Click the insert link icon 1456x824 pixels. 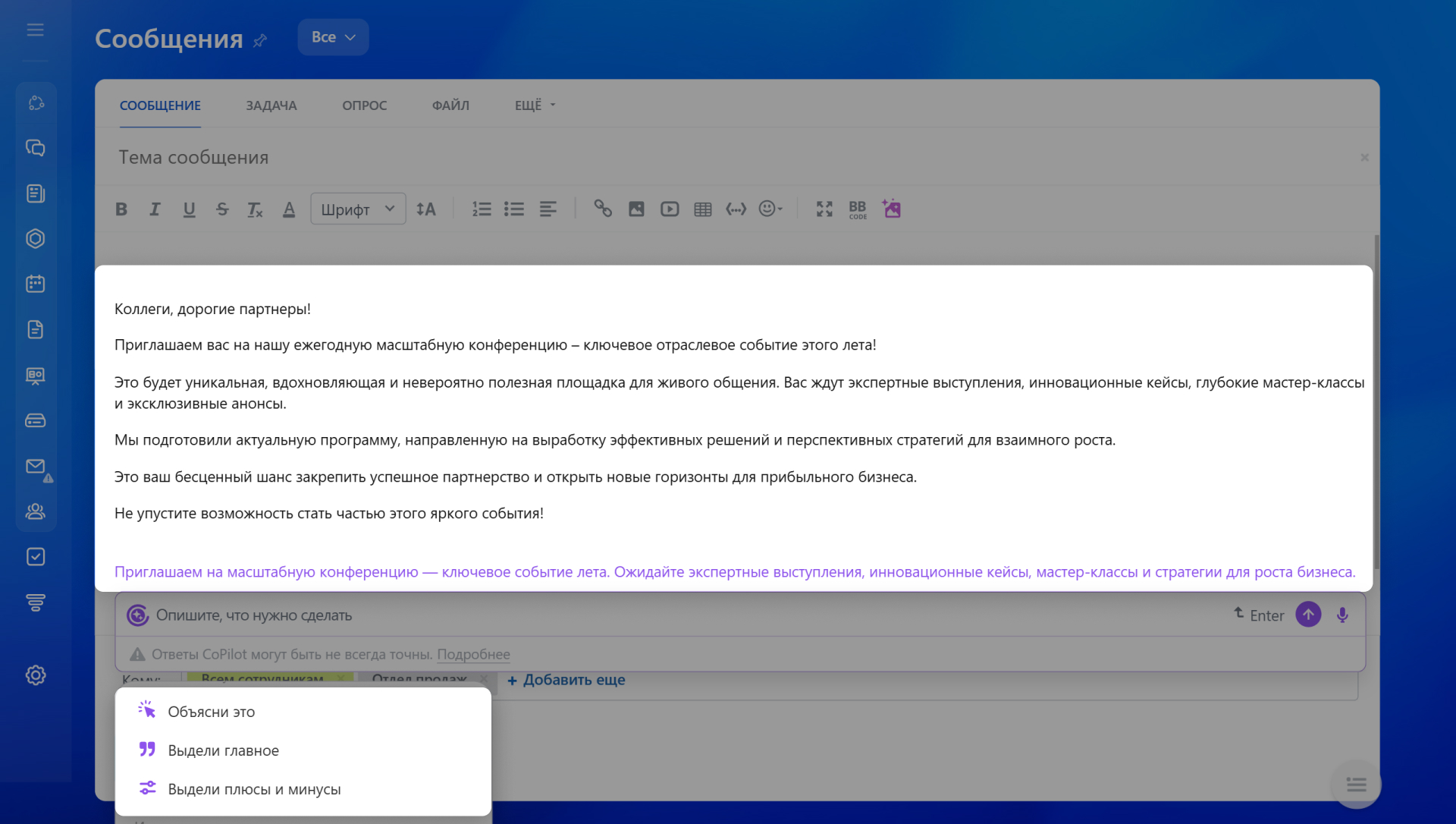[x=603, y=209]
